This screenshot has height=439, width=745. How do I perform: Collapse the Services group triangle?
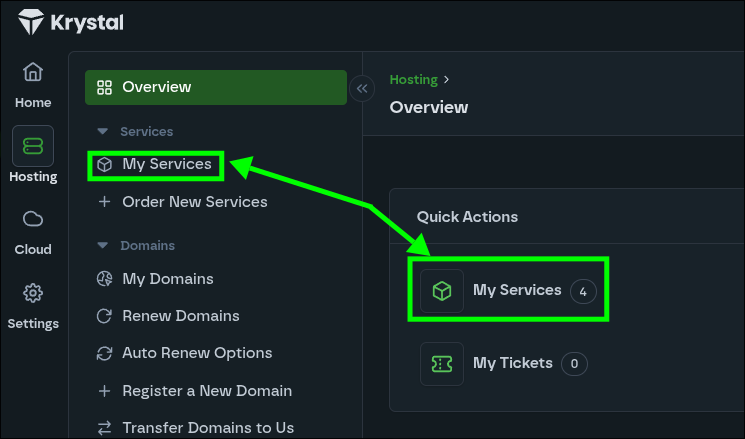pos(103,131)
